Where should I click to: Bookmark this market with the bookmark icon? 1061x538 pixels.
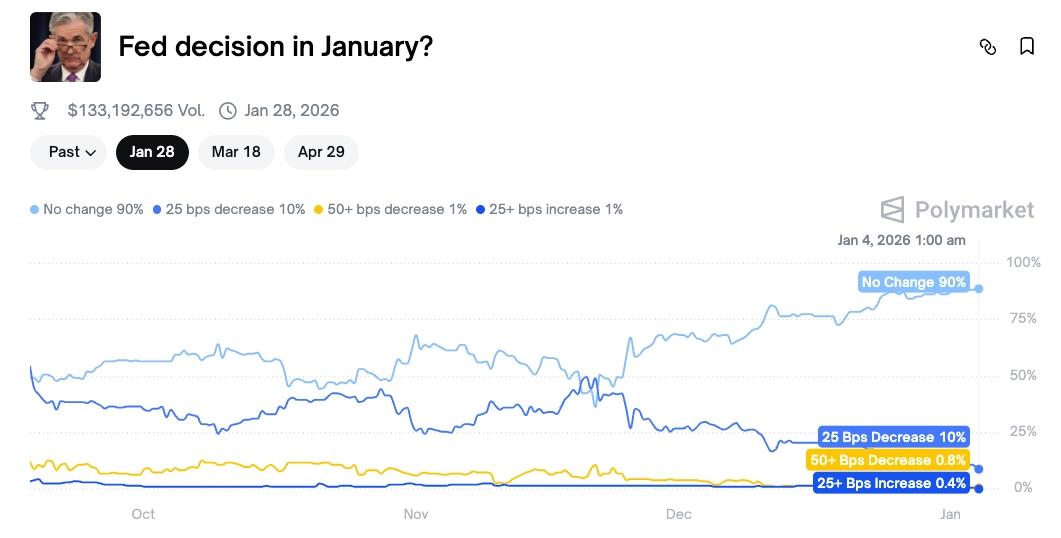[1027, 47]
